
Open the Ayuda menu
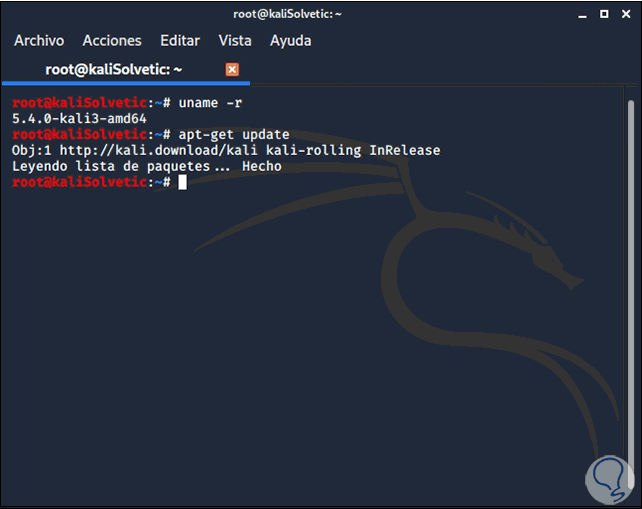click(x=291, y=41)
